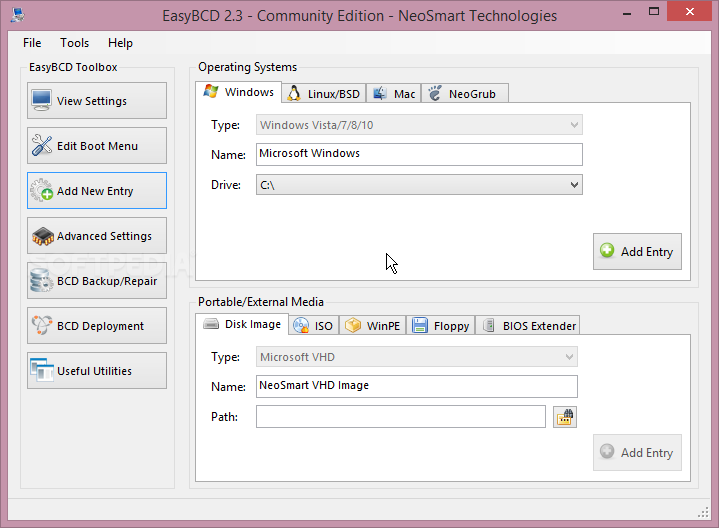Switch to the NeoGrub tab

point(465,94)
